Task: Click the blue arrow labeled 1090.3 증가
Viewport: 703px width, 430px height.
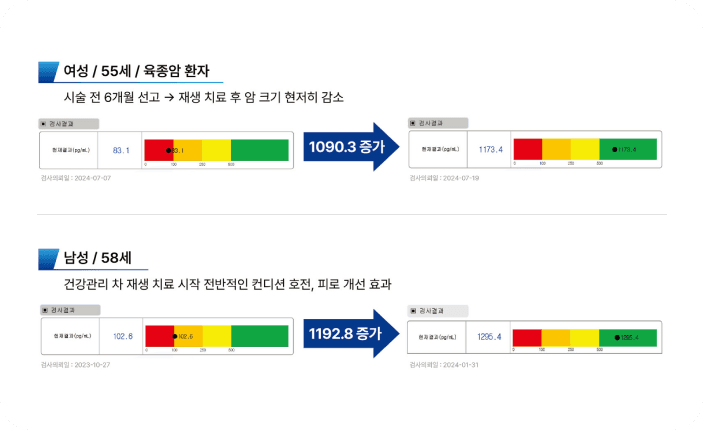Action: [x=352, y=148]
